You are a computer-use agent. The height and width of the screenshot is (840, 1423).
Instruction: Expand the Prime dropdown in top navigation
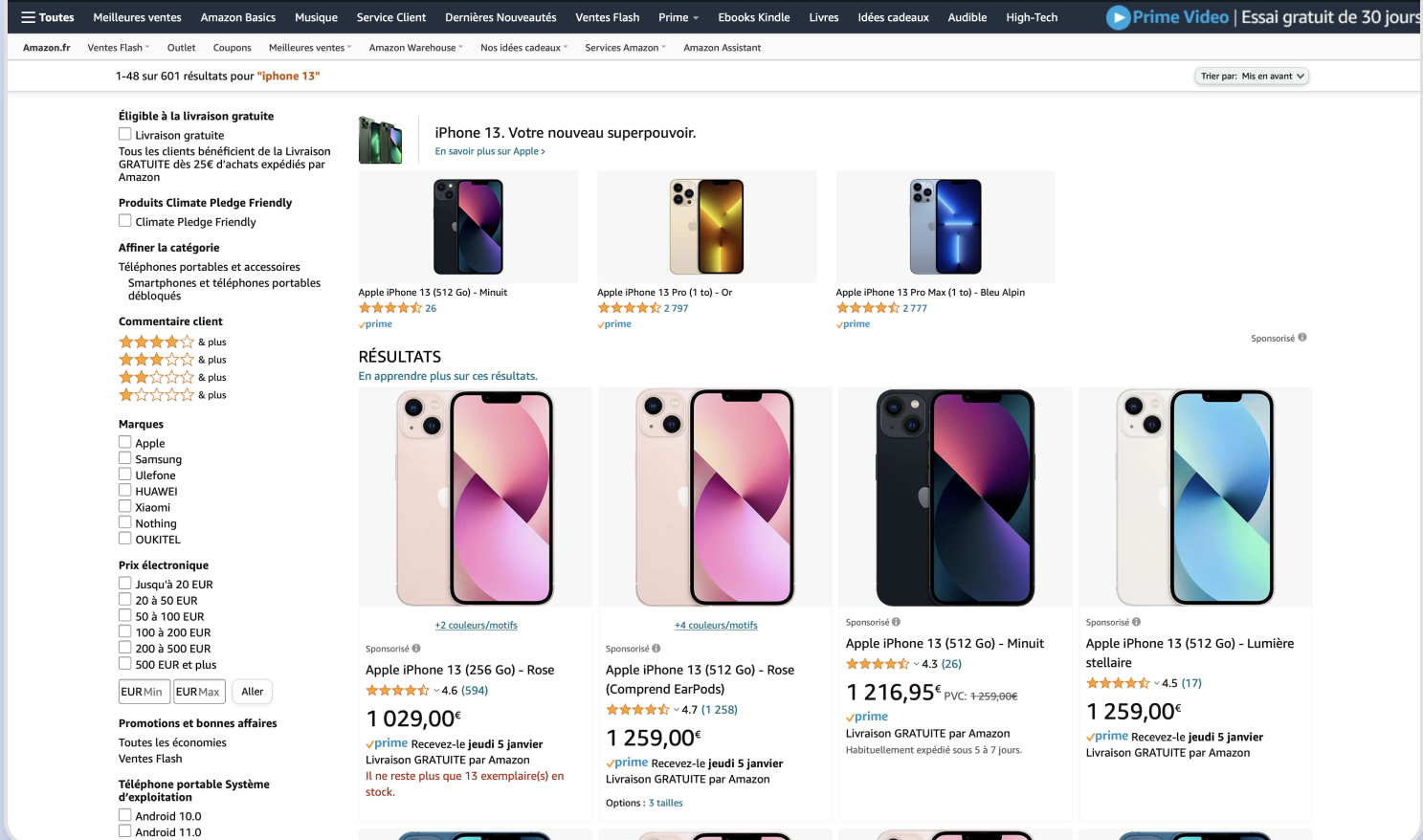(x=678, y=17)
